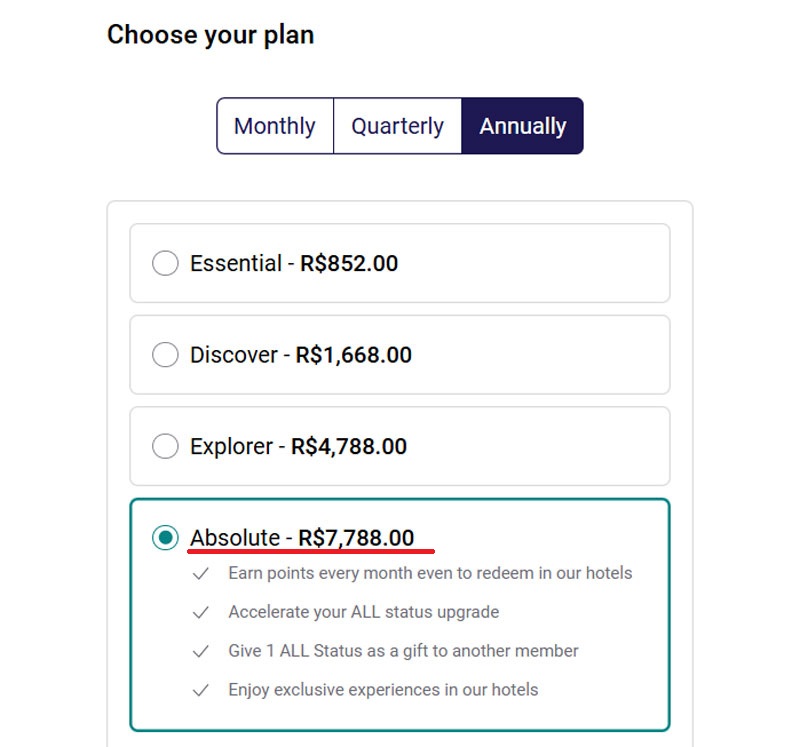Image resolution: width=800 pixels, height=747 pixels.
Task: Click the checkmark beside Earn points every month
Action: (201, 574)
